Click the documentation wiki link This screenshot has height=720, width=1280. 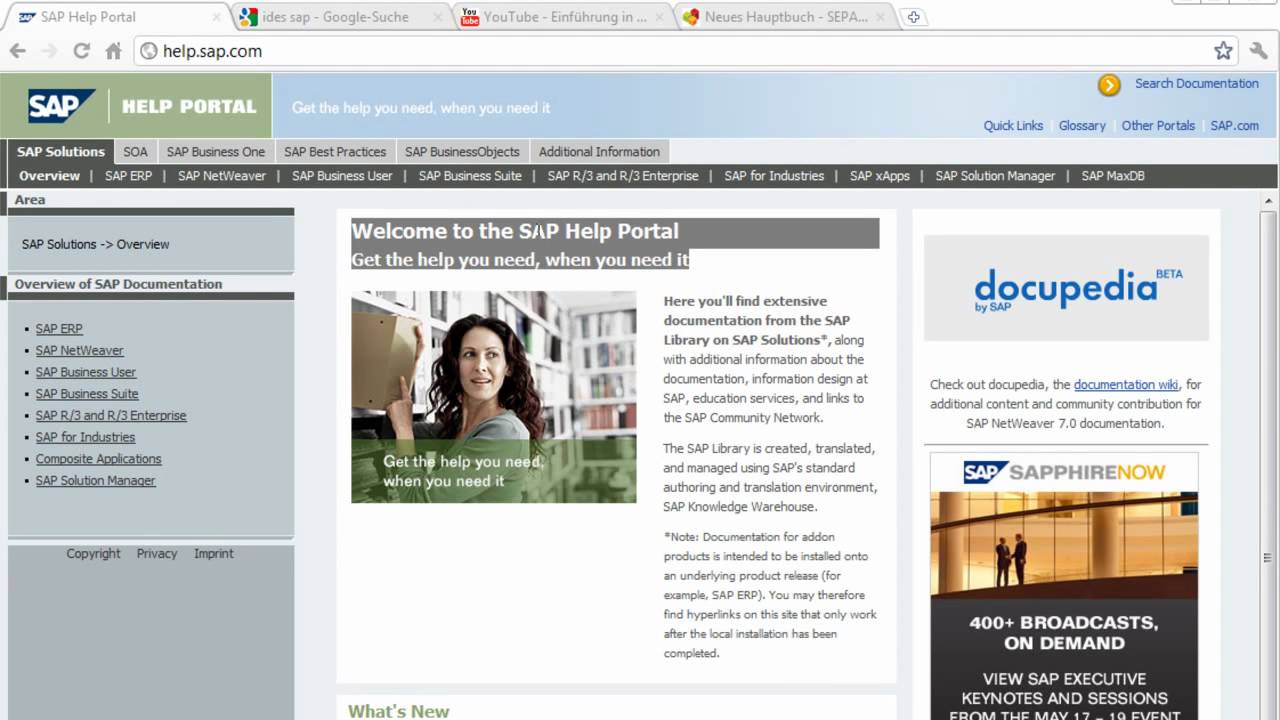point(1126,385)
